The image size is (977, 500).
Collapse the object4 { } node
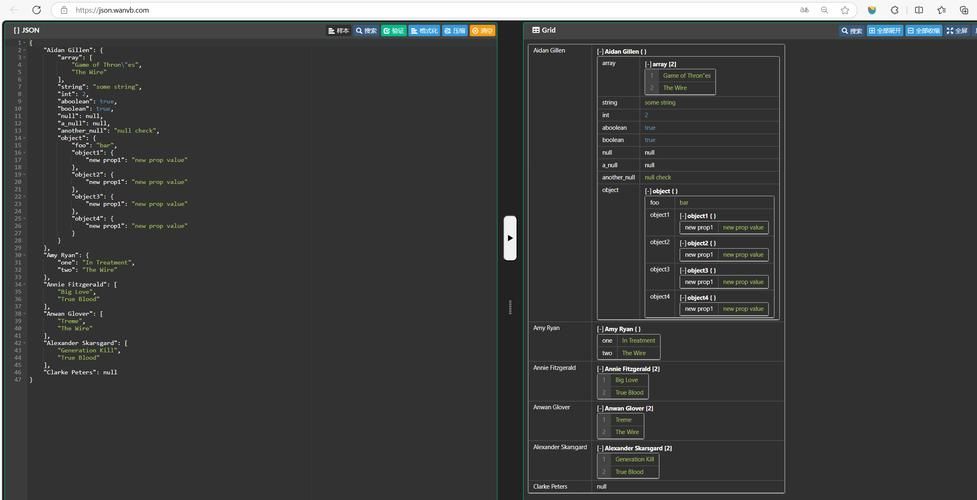click(x=683, y=297)
